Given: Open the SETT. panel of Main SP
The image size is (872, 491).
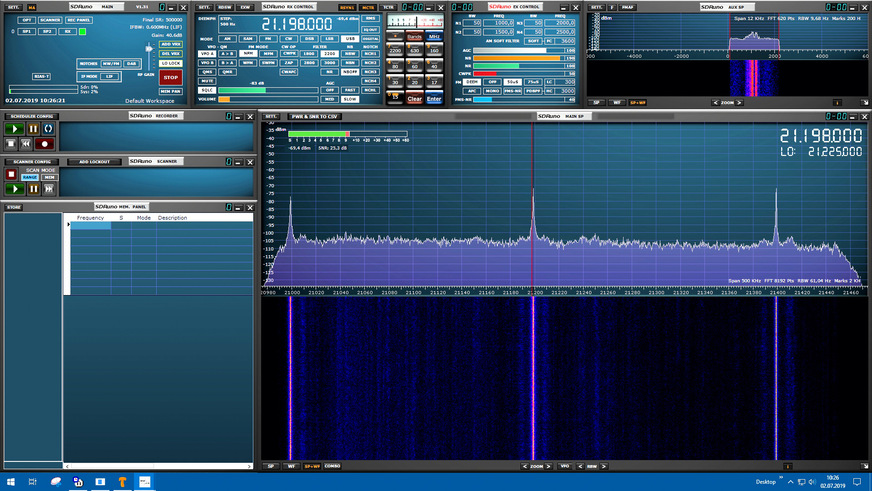Looking at the screenshot, I should (271, 117).
